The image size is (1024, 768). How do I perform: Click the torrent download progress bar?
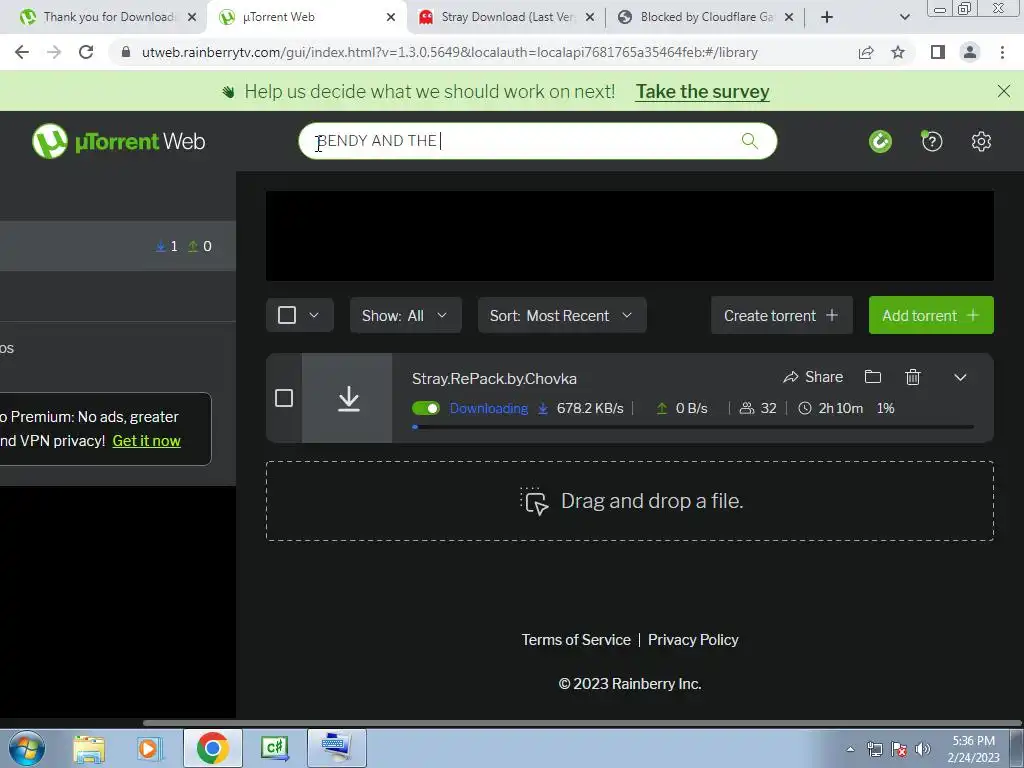click(693, 427)
